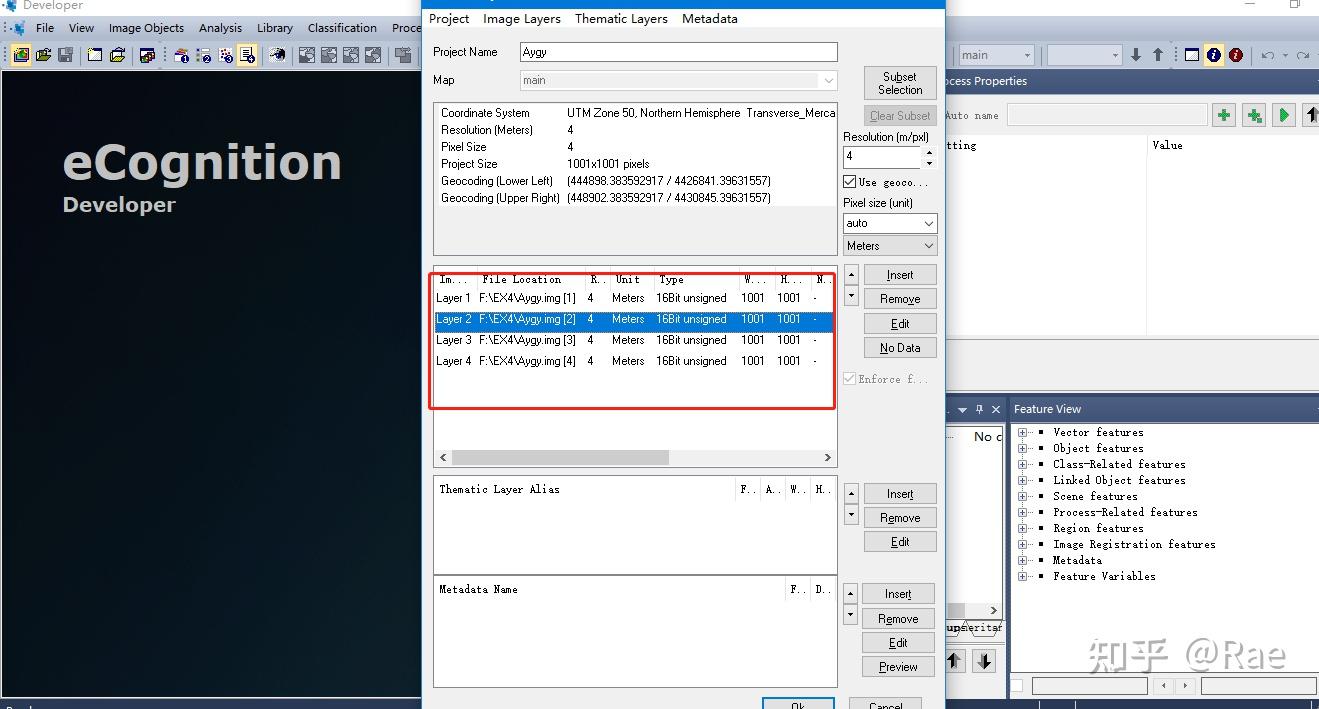
Task: Click the Open Project folder icon
Action: [x=44, y=55]
